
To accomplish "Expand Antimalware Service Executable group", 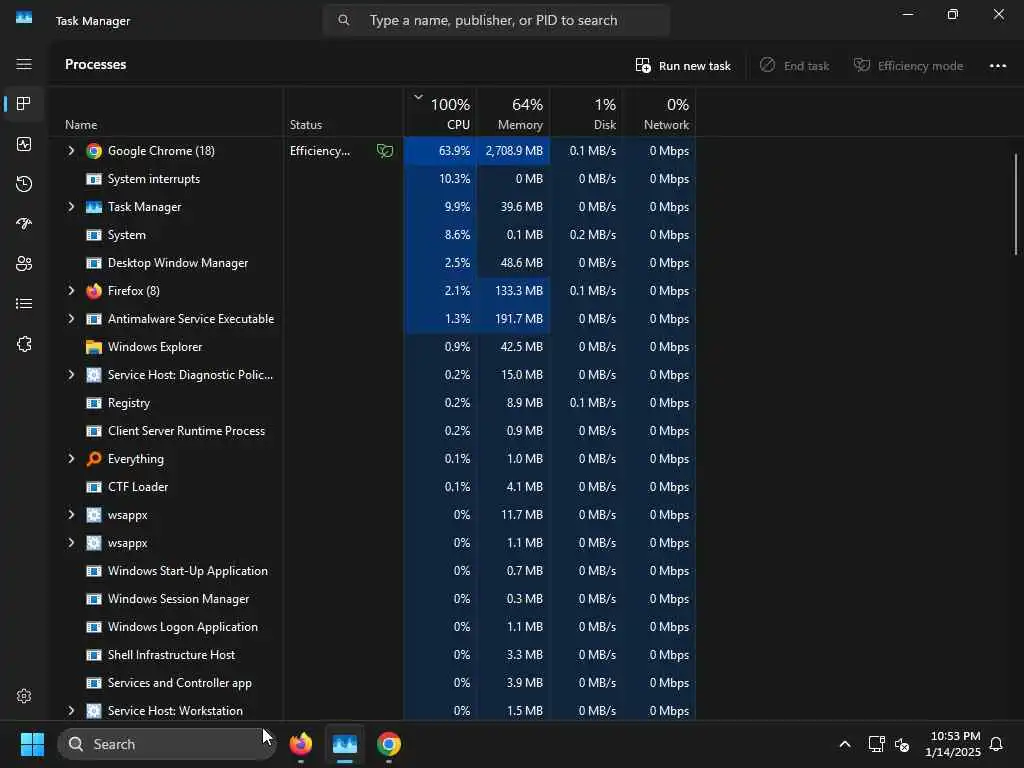I will click(71, 319).
